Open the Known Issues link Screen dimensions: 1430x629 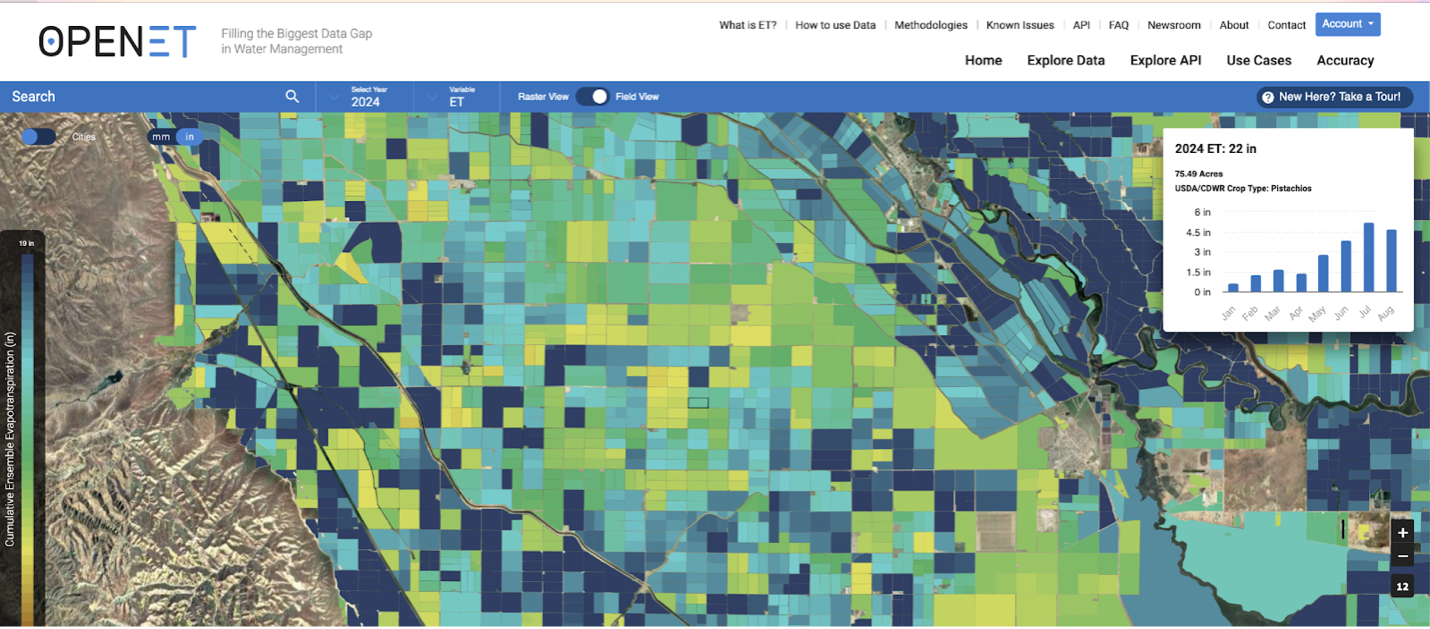coord(1019,25)
